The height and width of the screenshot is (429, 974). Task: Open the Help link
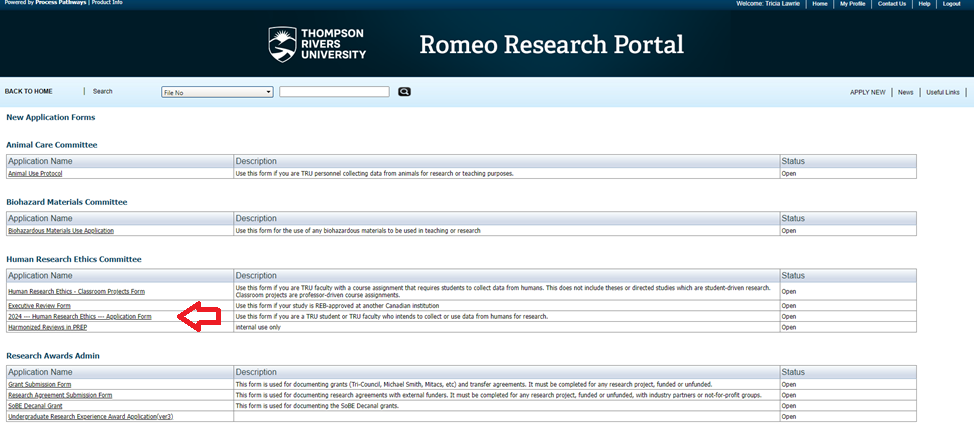point(924,4)
